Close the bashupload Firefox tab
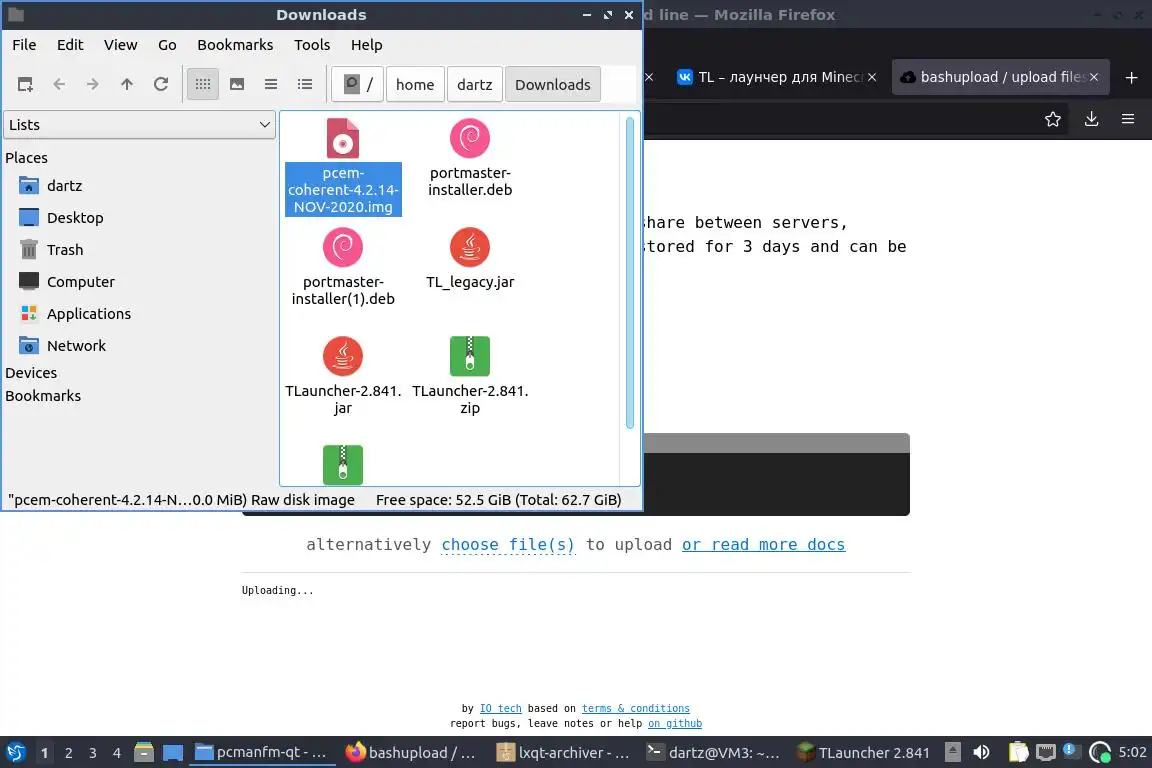 (x=1094, y=77)
